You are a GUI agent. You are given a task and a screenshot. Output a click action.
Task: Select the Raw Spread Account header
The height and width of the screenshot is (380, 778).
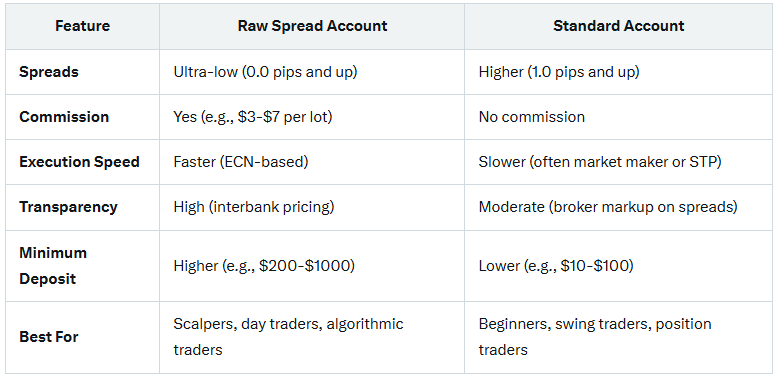point(312,26)
